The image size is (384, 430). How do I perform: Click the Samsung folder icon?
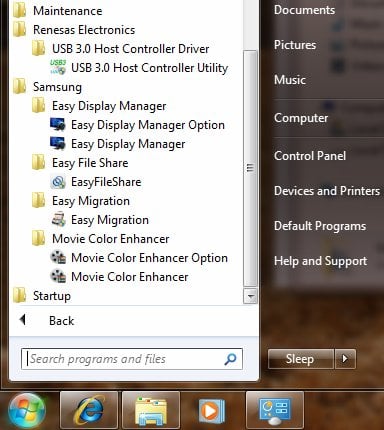[x=19, y=87]
